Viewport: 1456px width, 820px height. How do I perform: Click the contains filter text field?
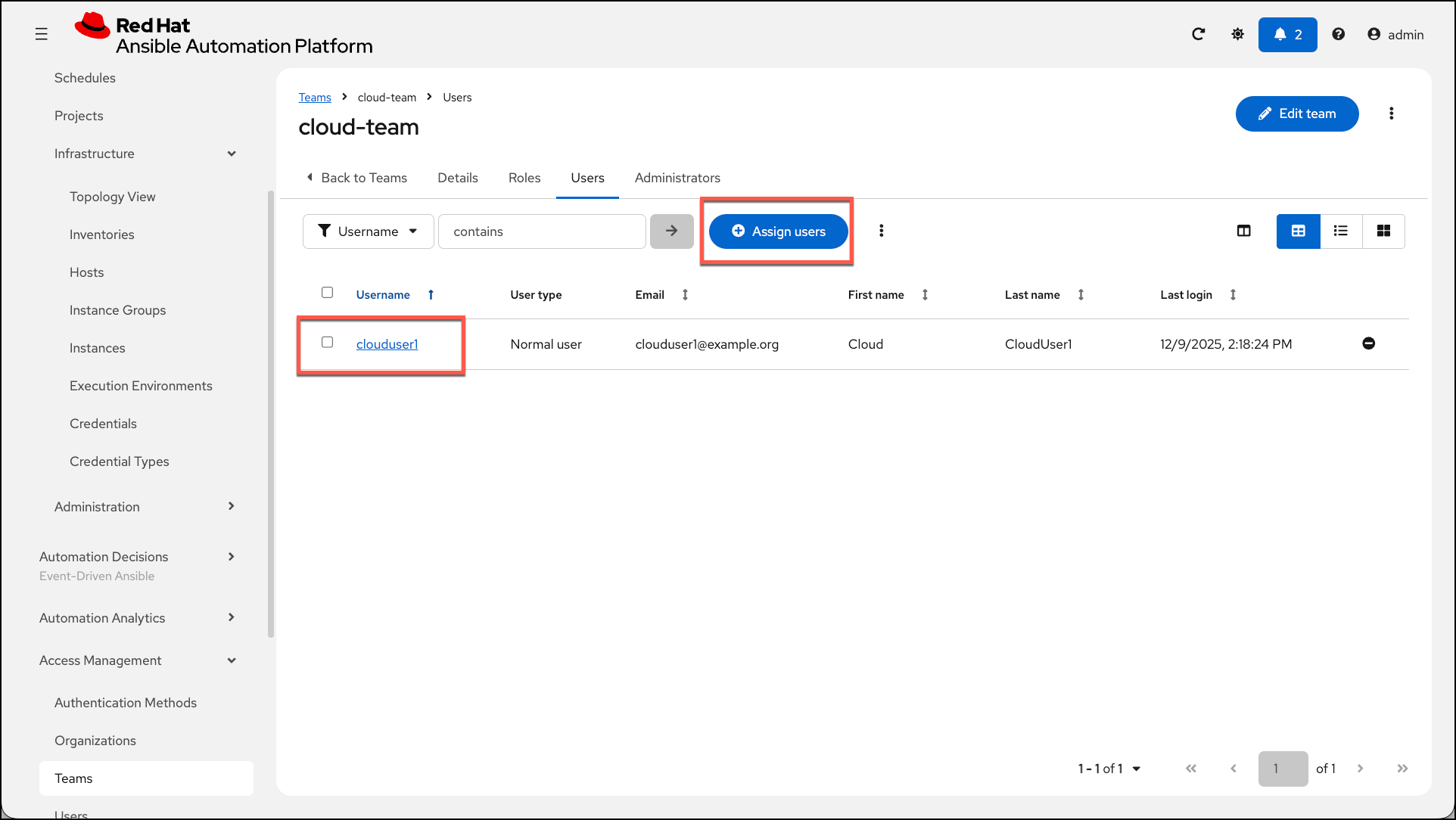542,231
